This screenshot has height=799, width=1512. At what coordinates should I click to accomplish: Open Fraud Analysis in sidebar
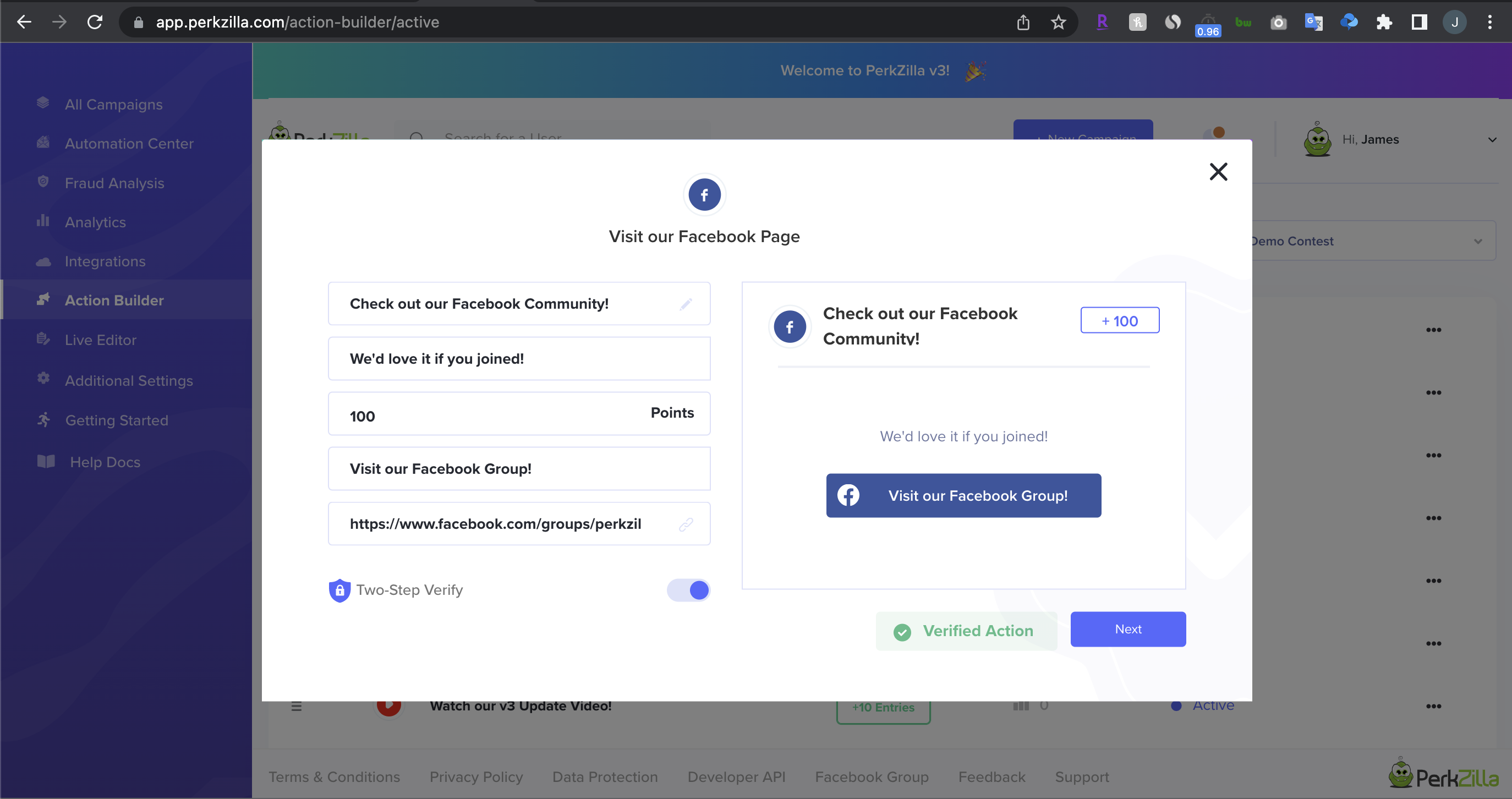point(114,183)
